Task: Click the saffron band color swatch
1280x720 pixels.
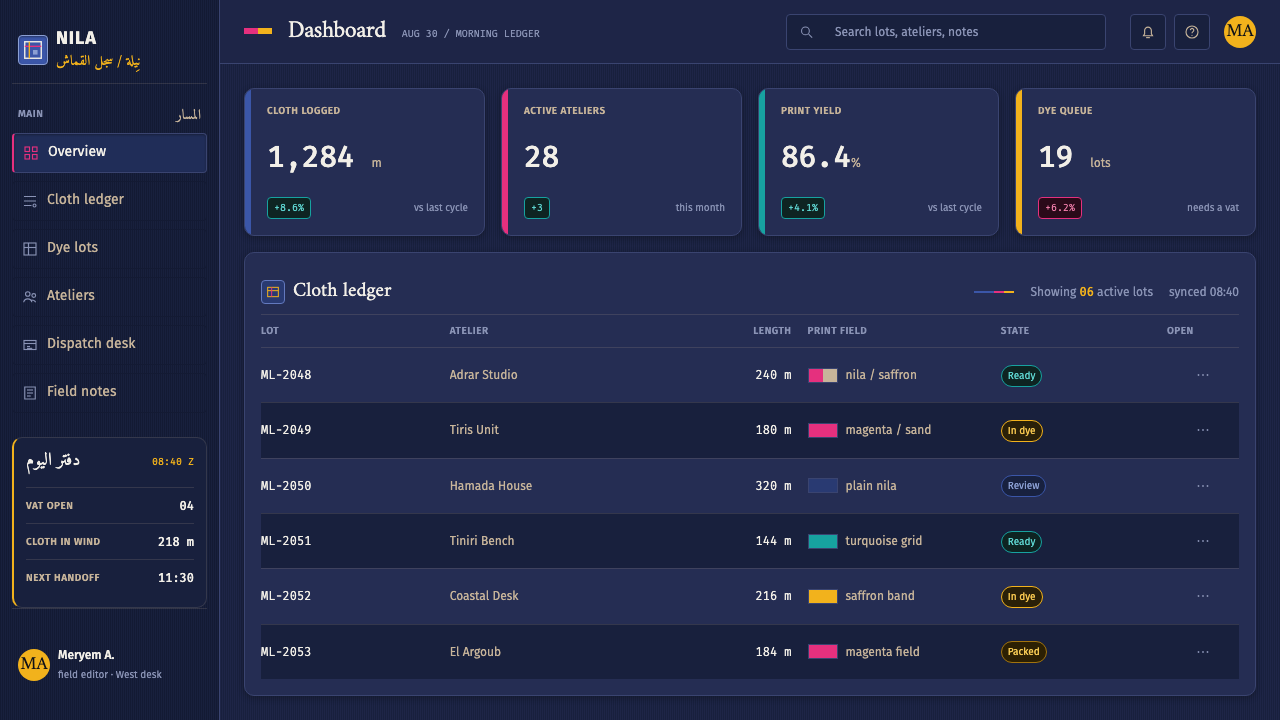Action: point(823,597)
